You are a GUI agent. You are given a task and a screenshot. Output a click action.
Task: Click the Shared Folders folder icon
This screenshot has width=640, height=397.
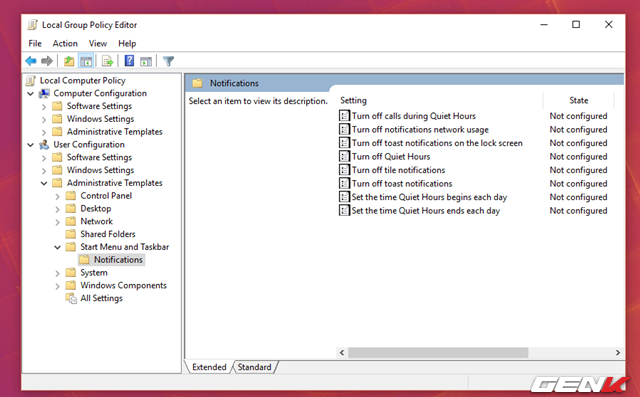(71, 234)
